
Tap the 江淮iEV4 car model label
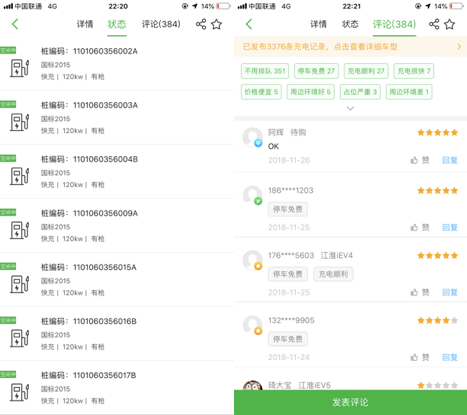[336, 255]
